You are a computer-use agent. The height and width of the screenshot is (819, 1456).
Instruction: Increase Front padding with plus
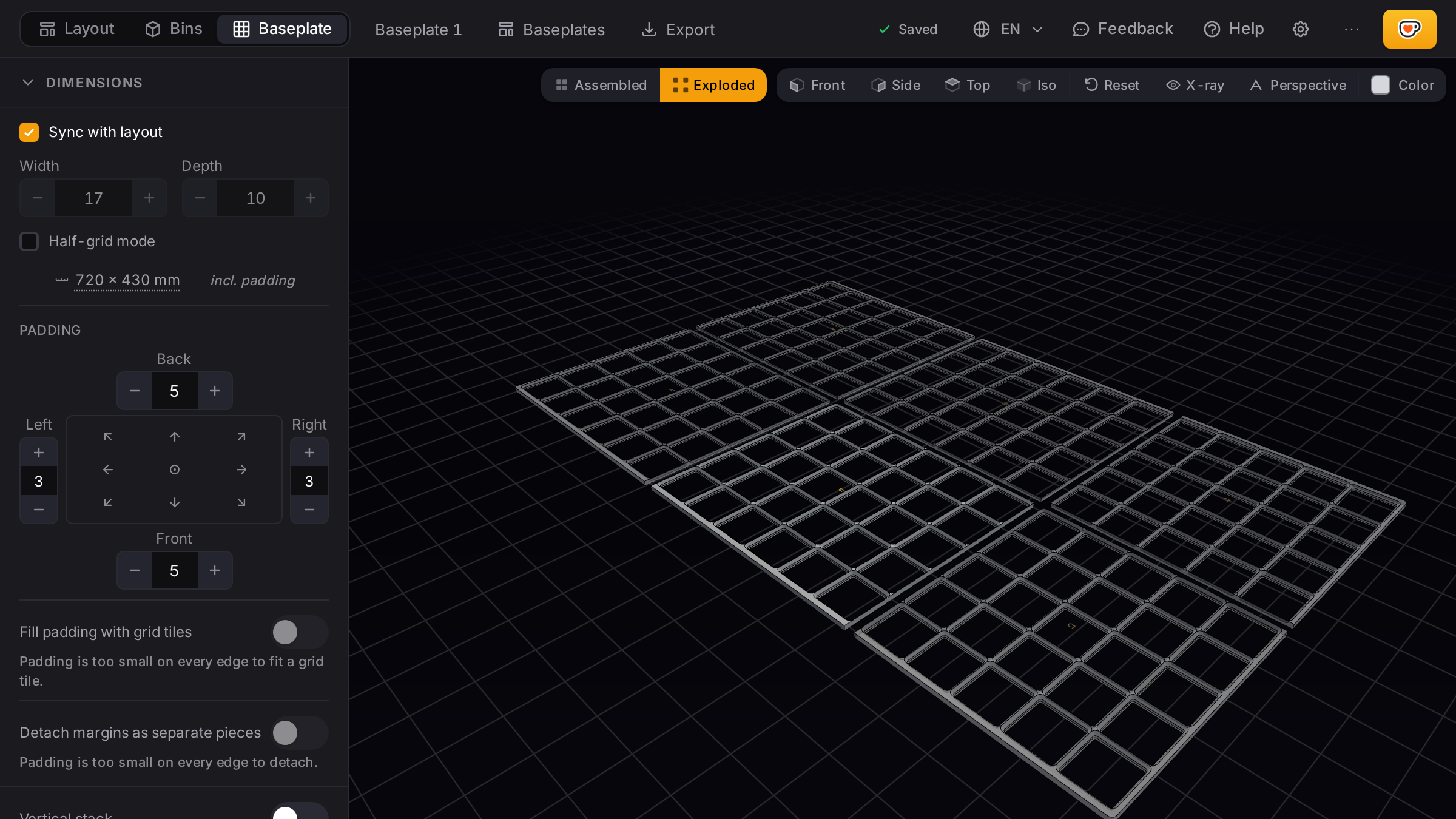(x=215, y=570)
